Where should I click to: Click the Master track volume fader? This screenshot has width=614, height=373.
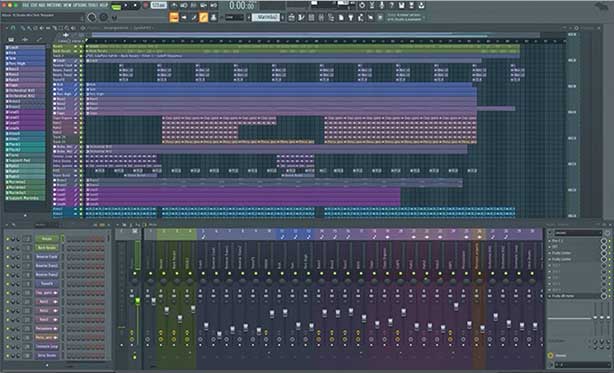[137, 301]
